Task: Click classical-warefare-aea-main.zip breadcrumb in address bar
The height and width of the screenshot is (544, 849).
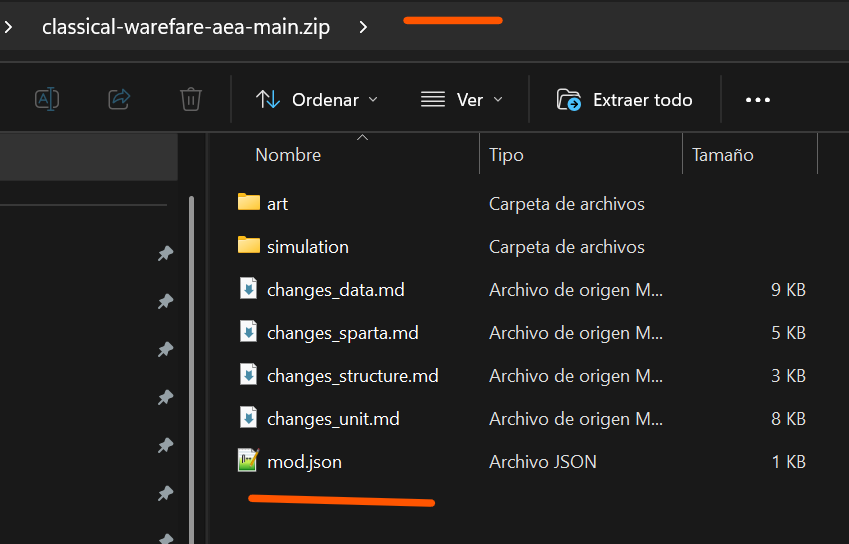Action: 186,27
